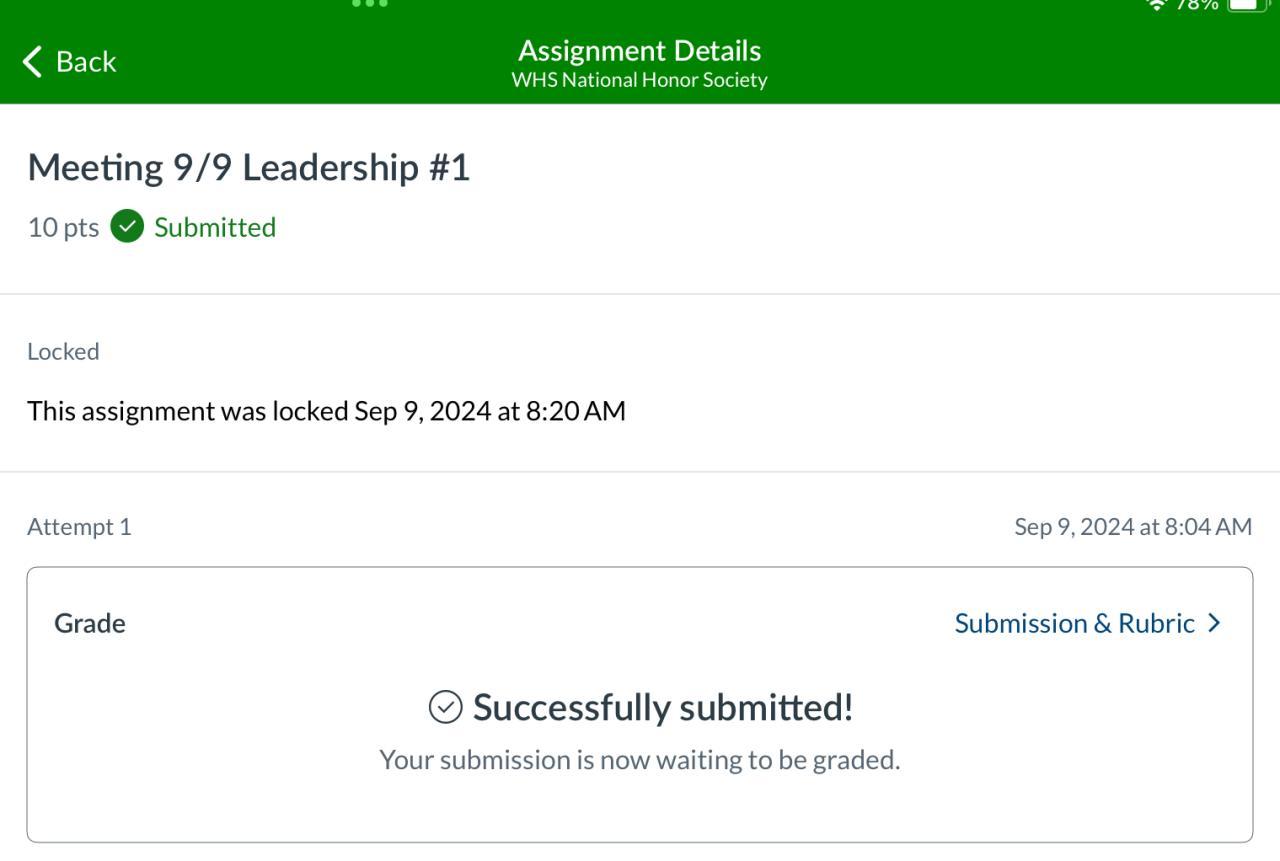Open the Submission & Rubric link

tap(1074, 623)
